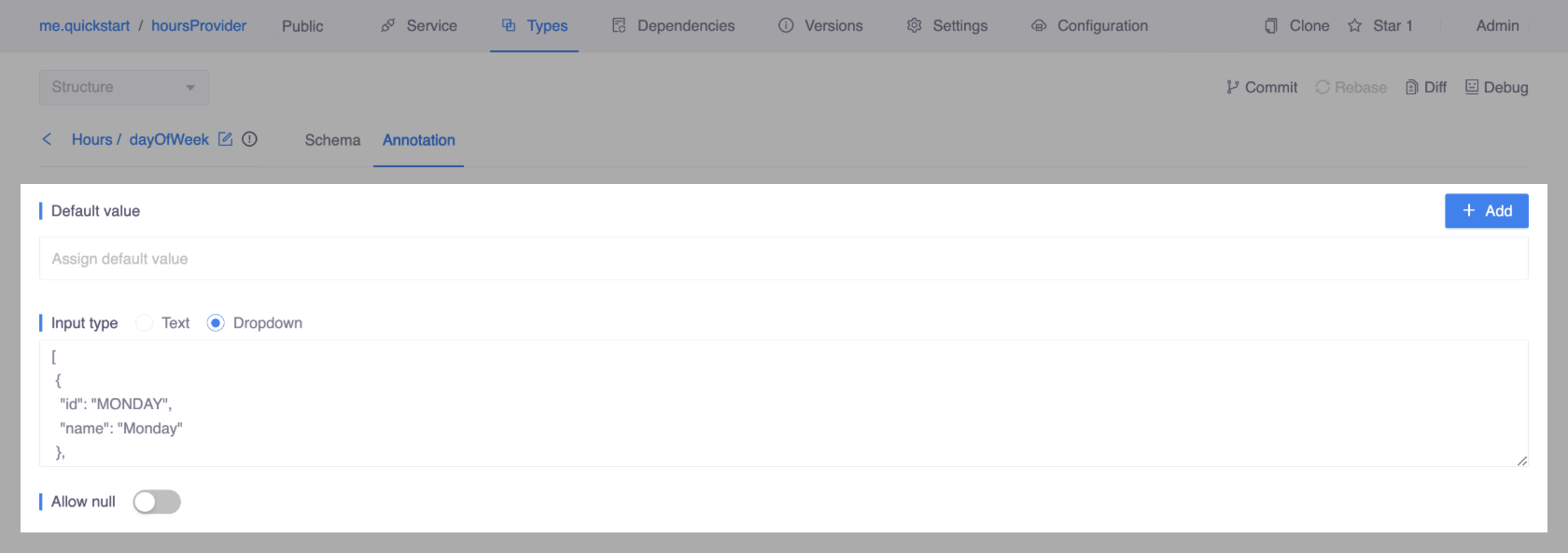Click the back arrow before Hours
This screenshot has width=1568, height=553.
(x=47, y=139)
